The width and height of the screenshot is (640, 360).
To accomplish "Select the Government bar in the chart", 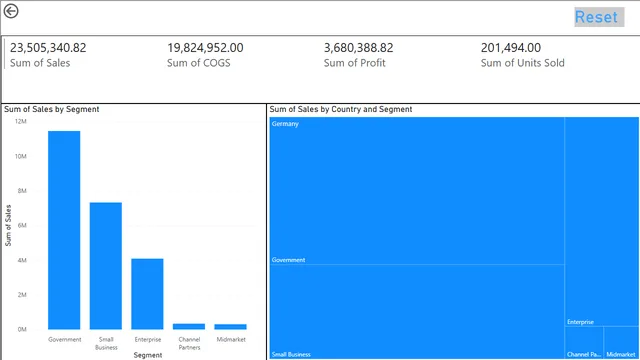I will coord(64,230).
